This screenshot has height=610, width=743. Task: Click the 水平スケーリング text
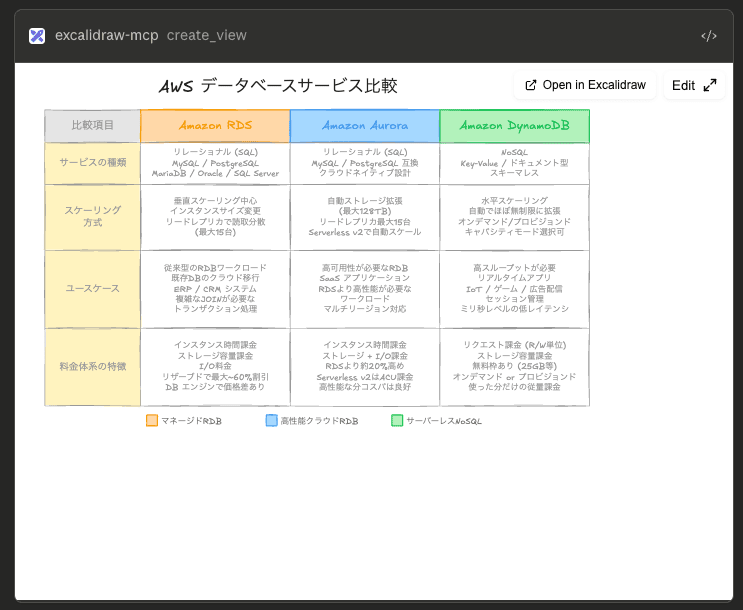[515, 201]
